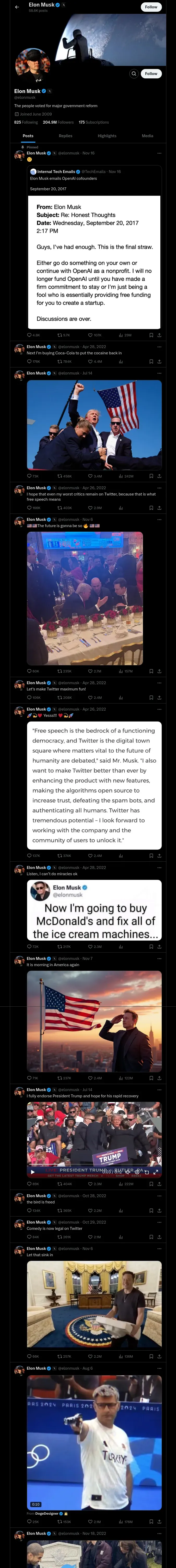Screen dimensions: 176x1568
Task: Open the 204.9M Followers link
Action: [58, 122]
